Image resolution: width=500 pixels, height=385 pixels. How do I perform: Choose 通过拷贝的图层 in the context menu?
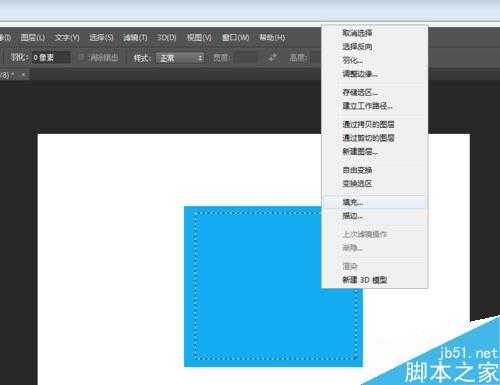tap(375, 124)
